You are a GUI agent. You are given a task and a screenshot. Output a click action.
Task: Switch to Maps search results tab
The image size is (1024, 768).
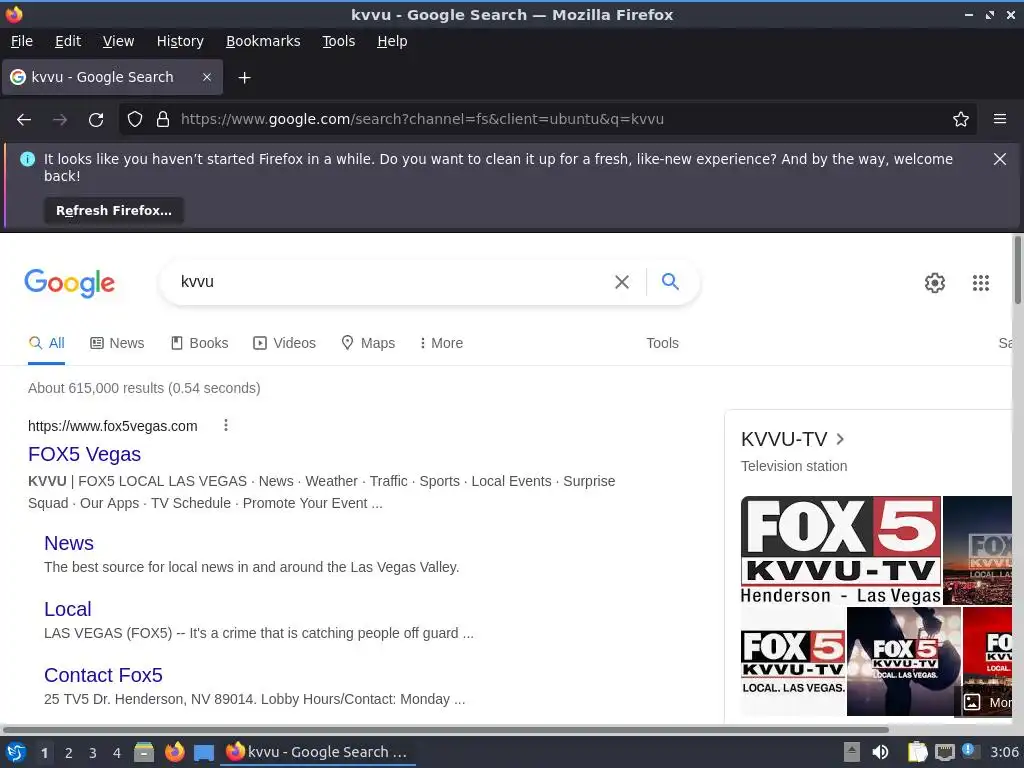(368, 343)
